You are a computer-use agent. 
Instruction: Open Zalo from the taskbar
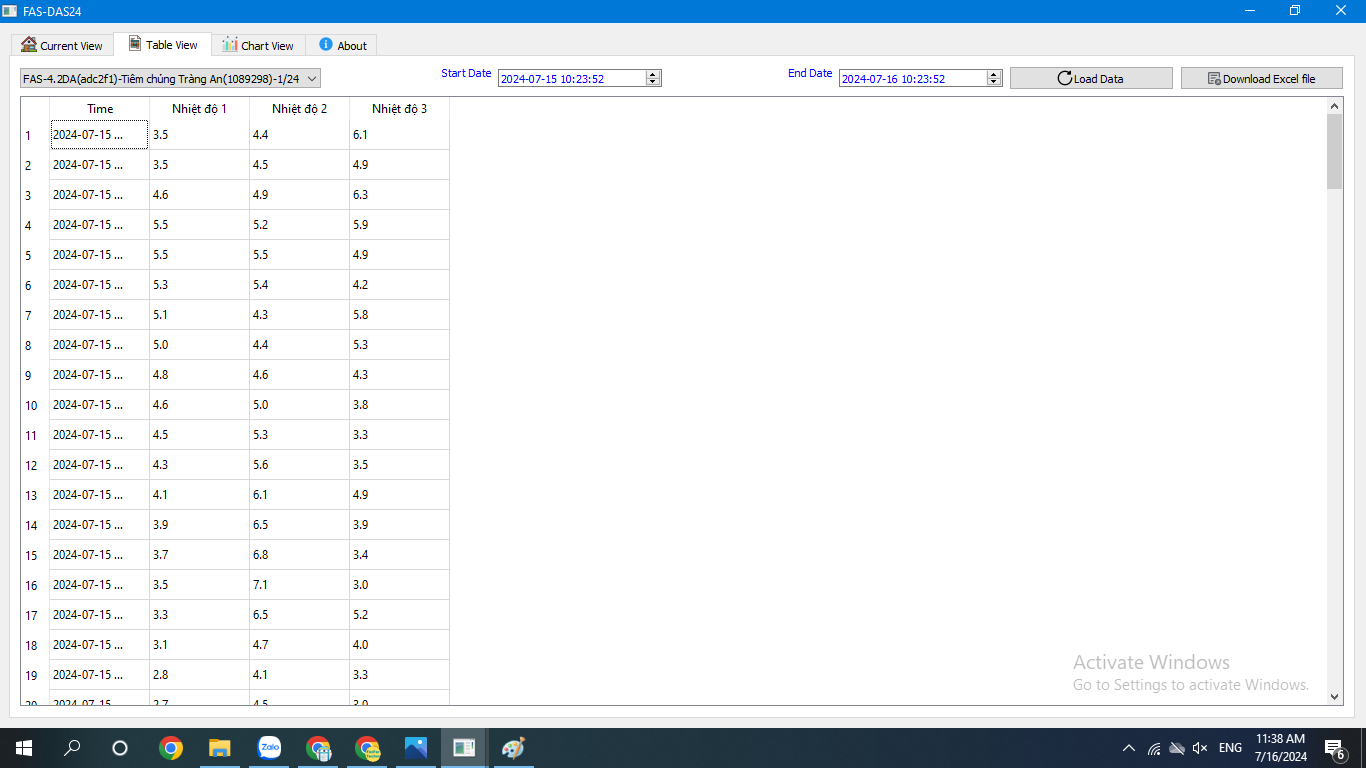[269, 747]
